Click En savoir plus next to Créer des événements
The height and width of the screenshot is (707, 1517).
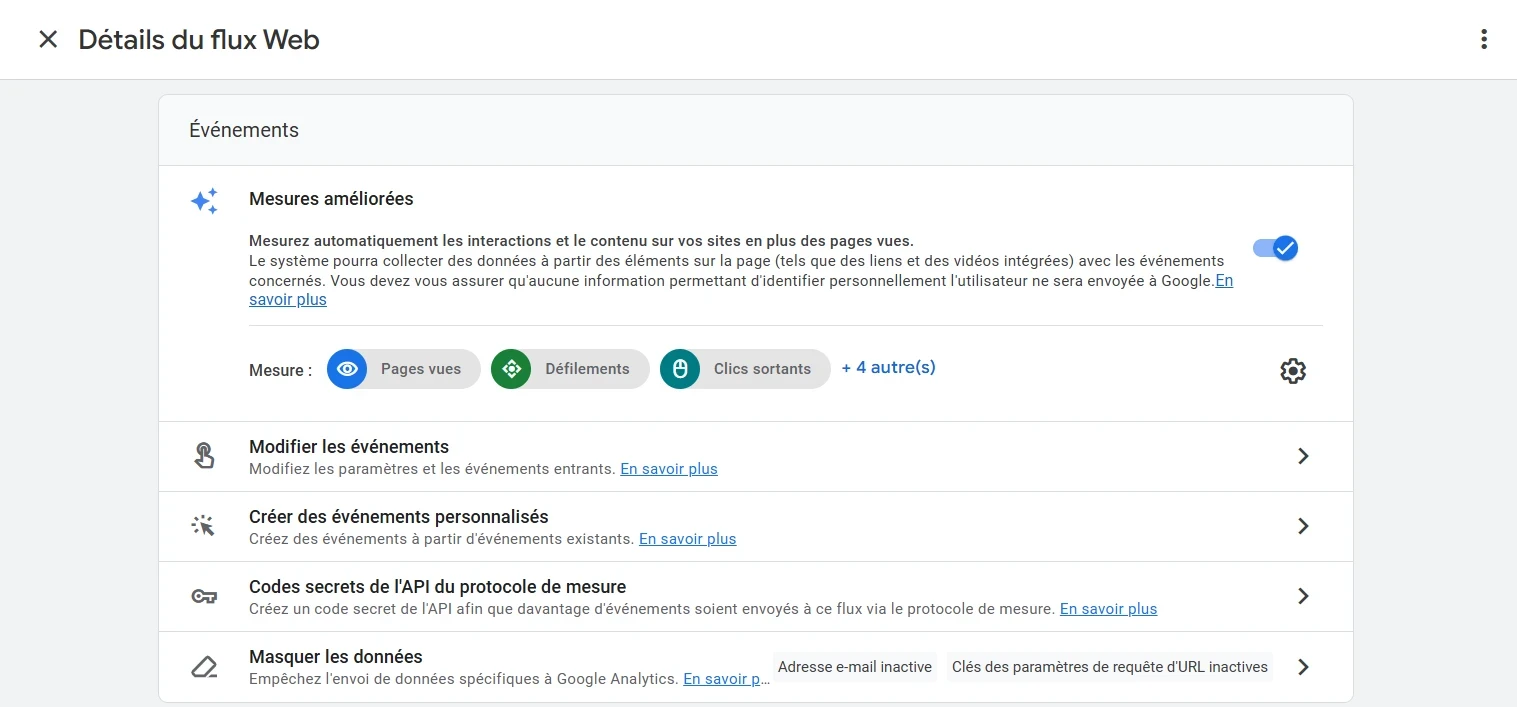click(x=687, y=538)
